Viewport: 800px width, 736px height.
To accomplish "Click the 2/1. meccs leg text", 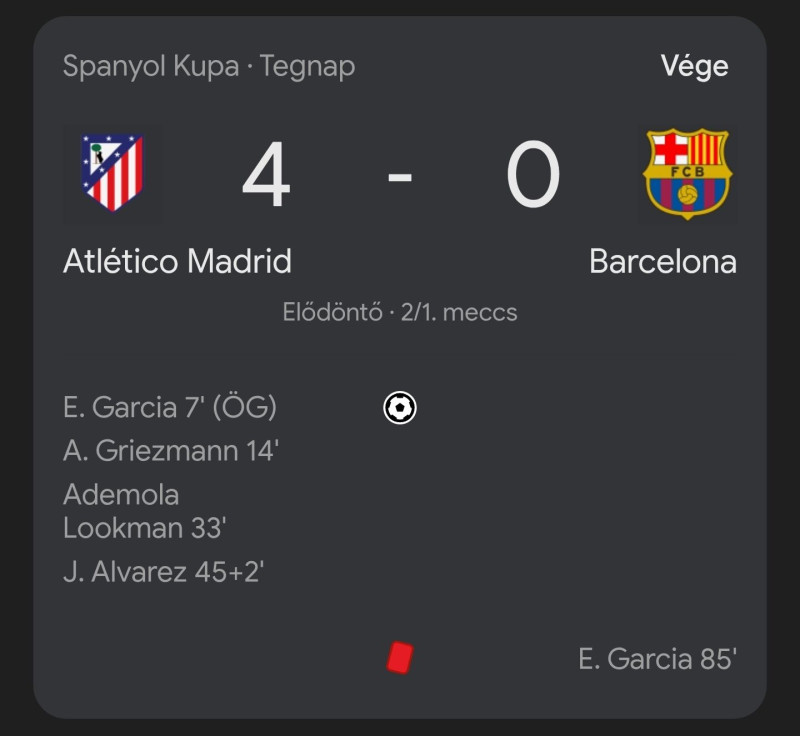I will [459, 312].
